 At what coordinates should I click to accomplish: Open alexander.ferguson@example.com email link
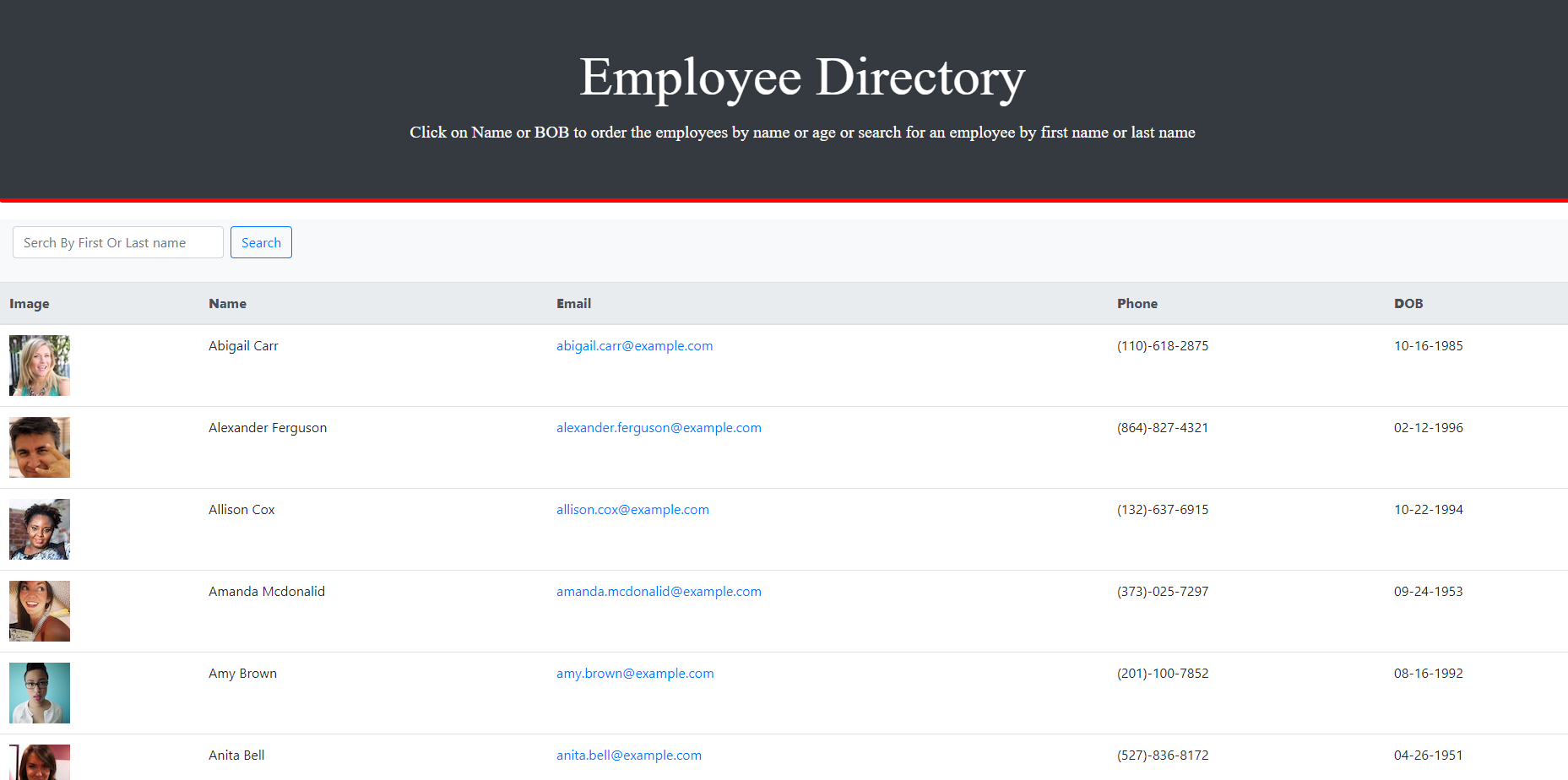pos(659,427)
